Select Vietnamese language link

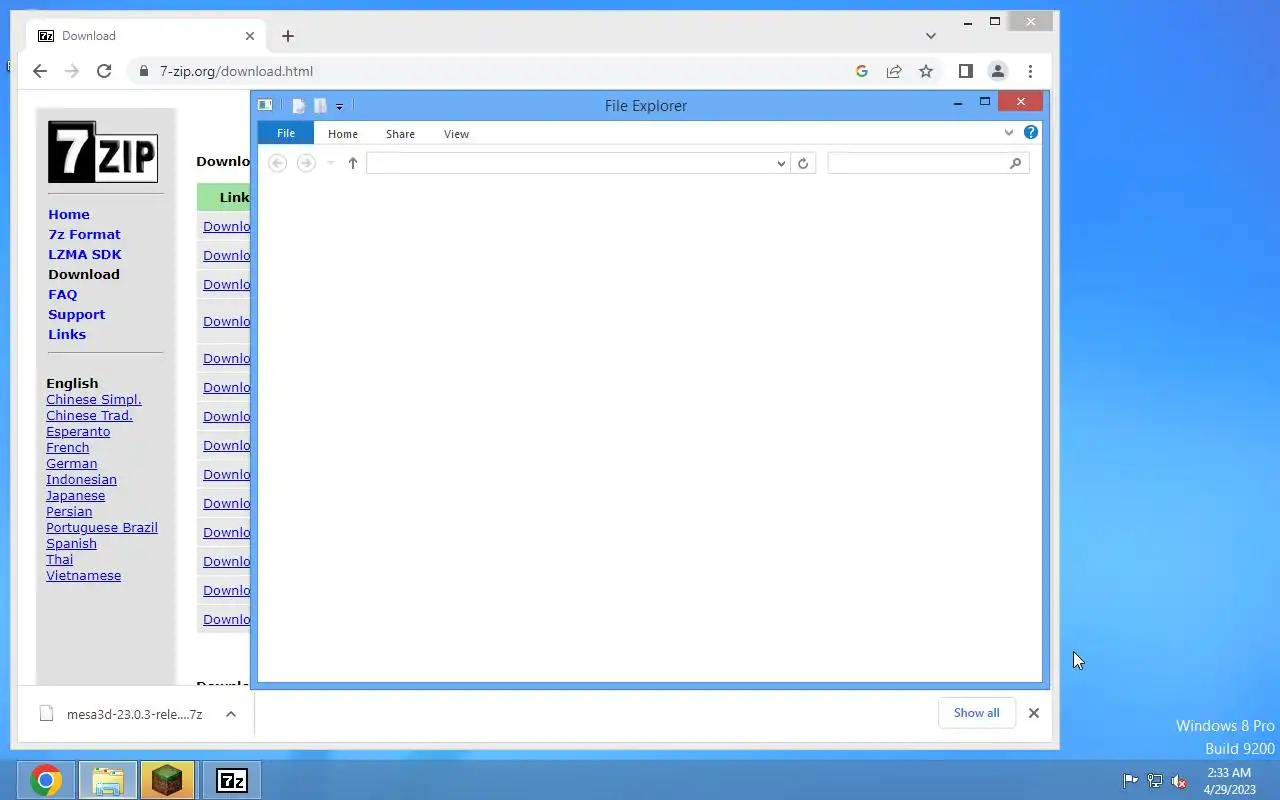[83, 575]
